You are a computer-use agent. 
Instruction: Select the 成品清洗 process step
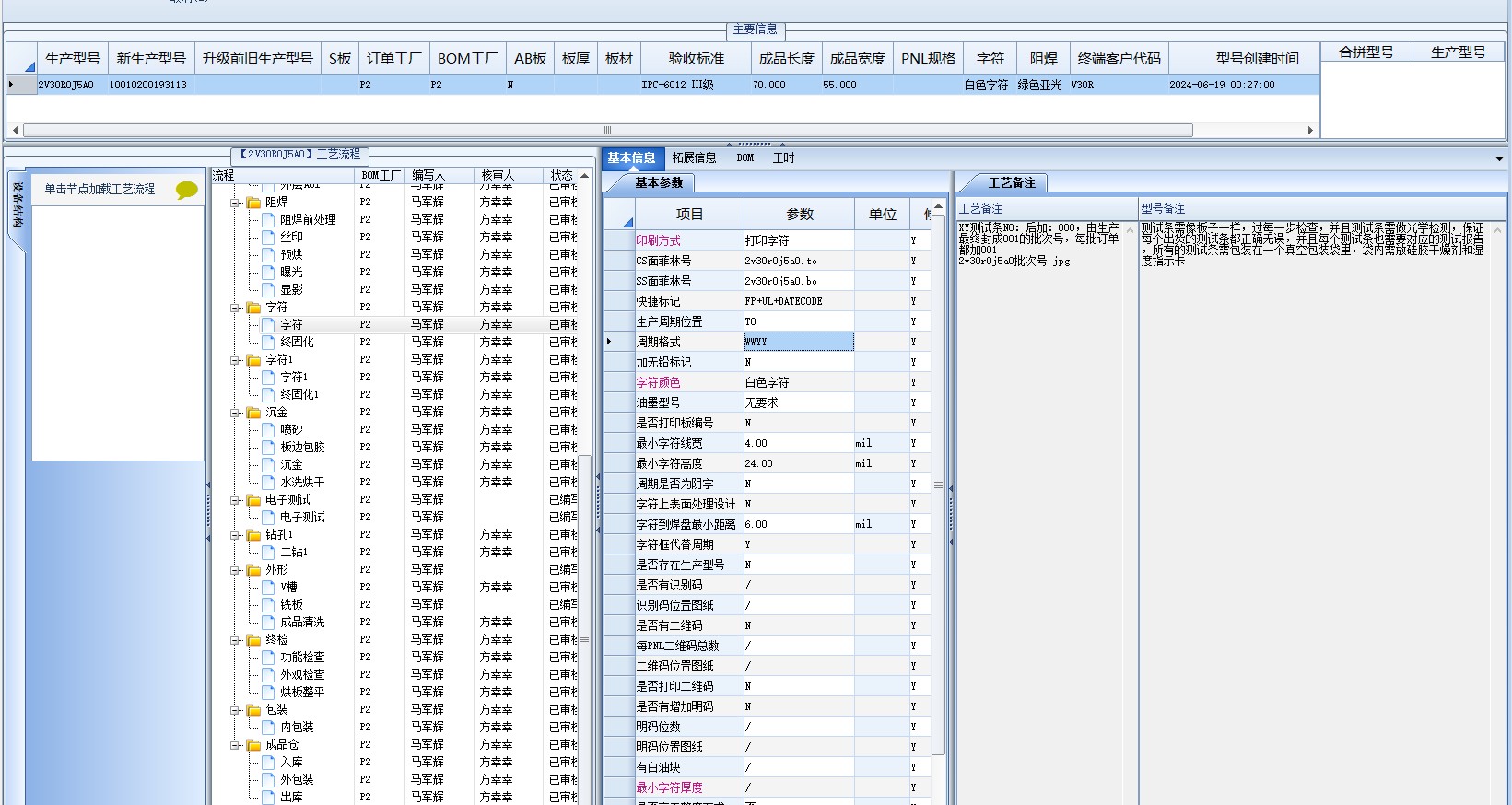point(302,622)
